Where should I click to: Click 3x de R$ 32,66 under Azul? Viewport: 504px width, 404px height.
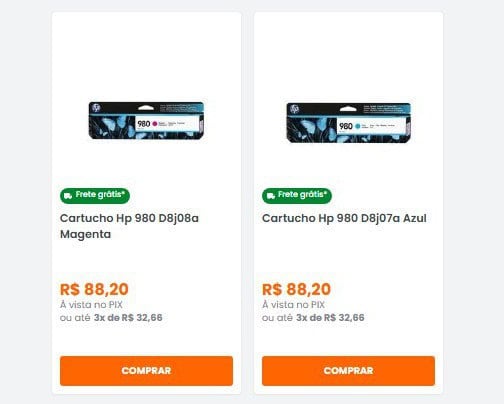(x=330, y=317)
